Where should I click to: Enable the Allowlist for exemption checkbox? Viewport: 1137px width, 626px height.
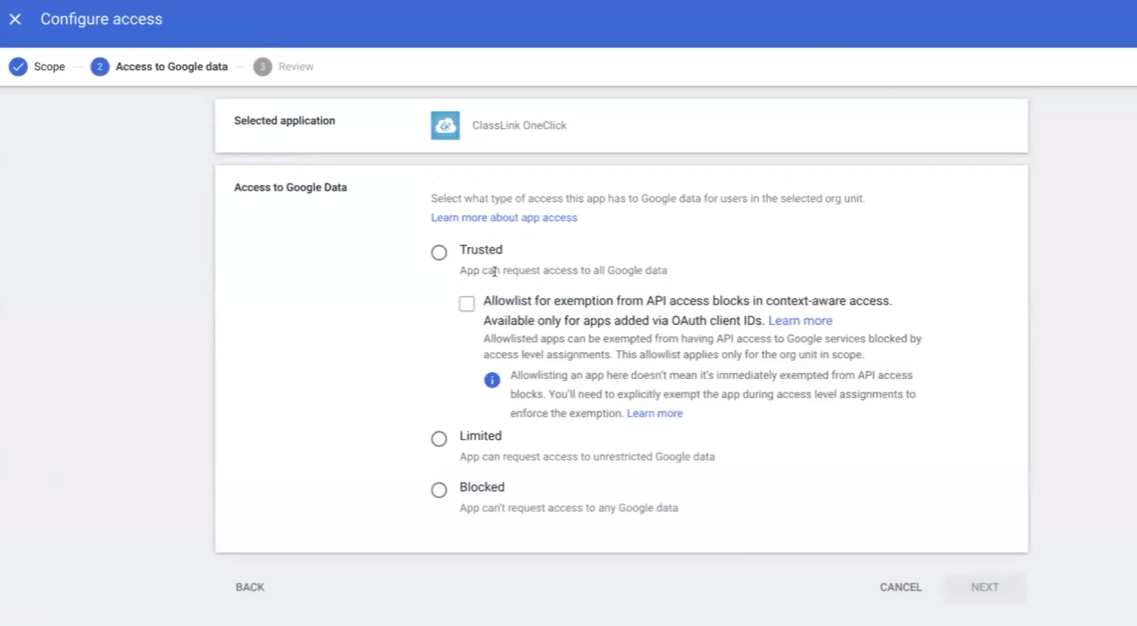(x=467, y=304)
